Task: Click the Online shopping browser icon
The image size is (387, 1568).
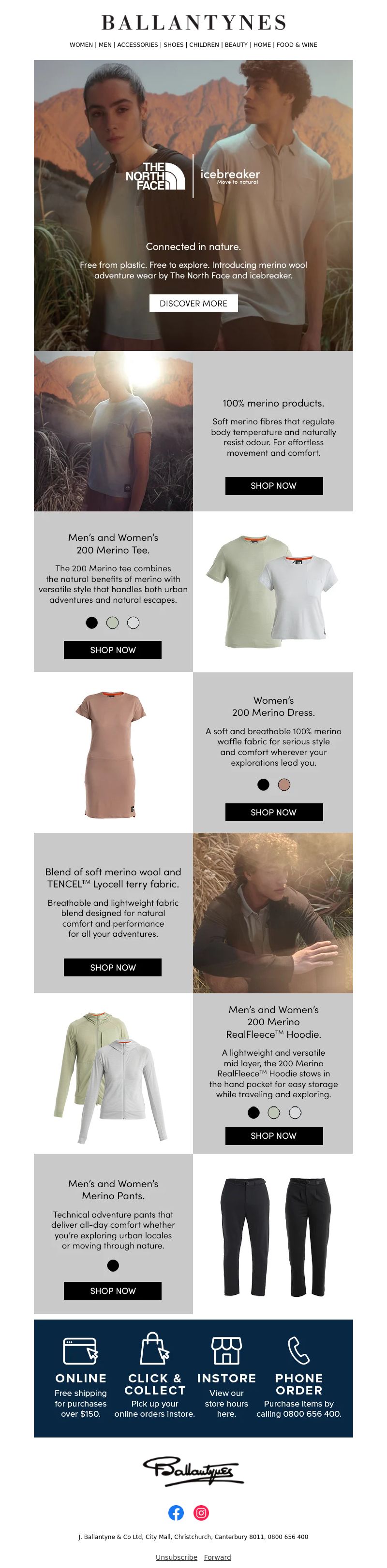Action: (x=81, y=1350)
